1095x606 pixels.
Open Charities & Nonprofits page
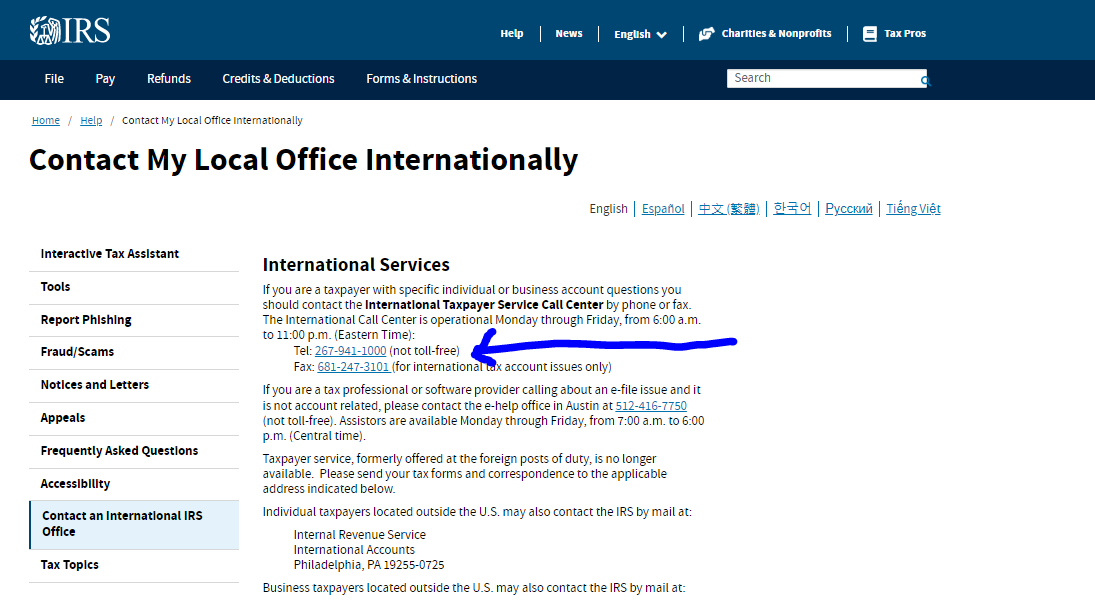click(776, 34)
